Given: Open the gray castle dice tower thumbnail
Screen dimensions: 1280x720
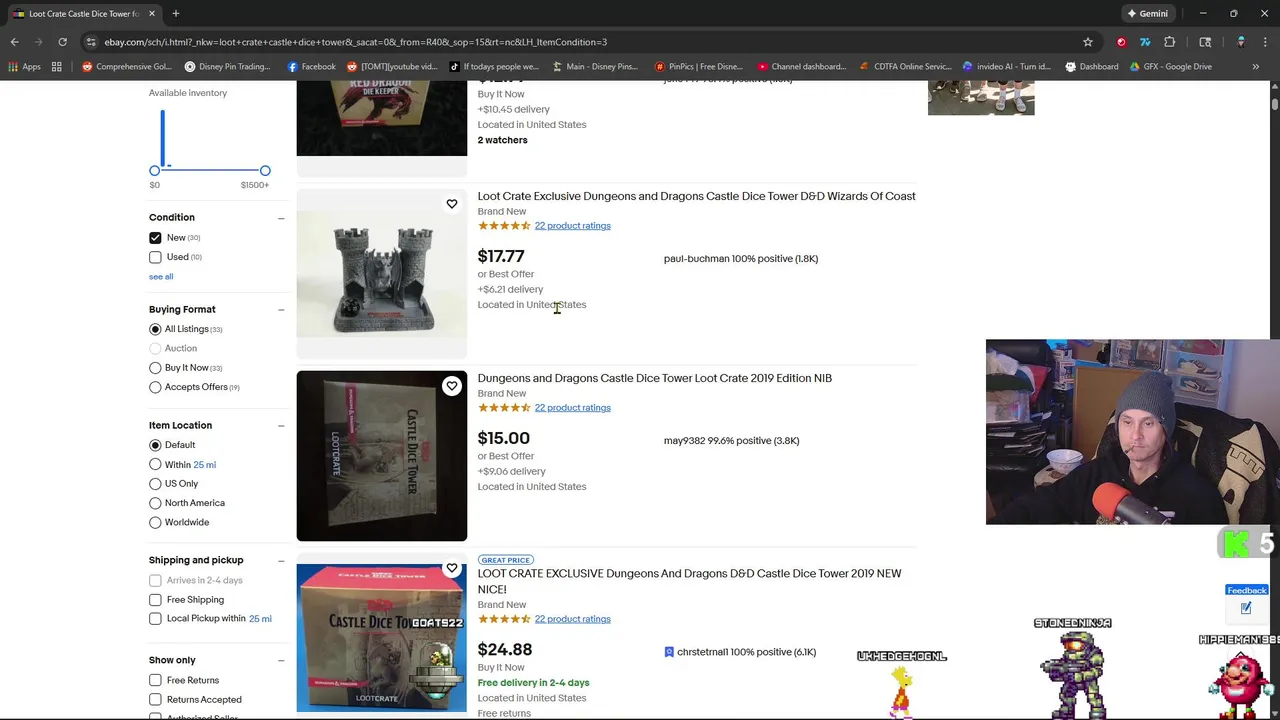Looking at the screenshot, I should (x=381, y=274).
